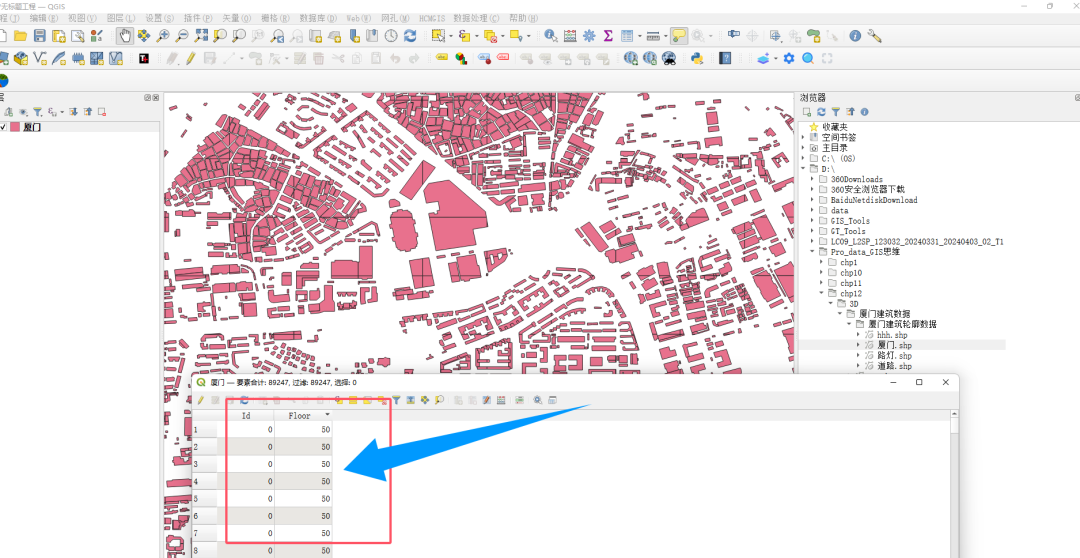This screenshot has width=1080, height=558.
Task: Click the Id column header
Action: pyautogui.click(x=247, y=415)
